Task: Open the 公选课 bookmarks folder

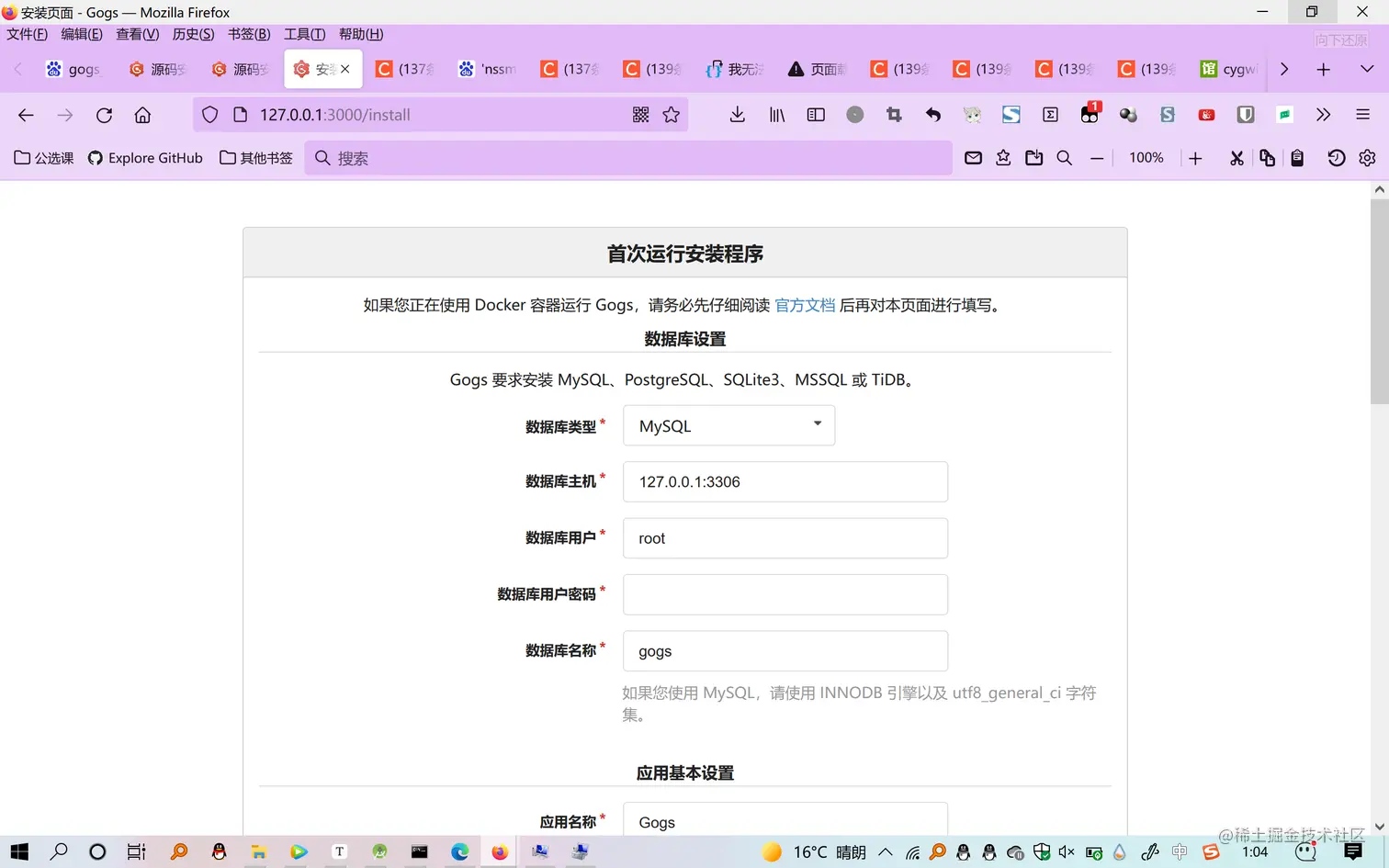Action: click(44, 158)
